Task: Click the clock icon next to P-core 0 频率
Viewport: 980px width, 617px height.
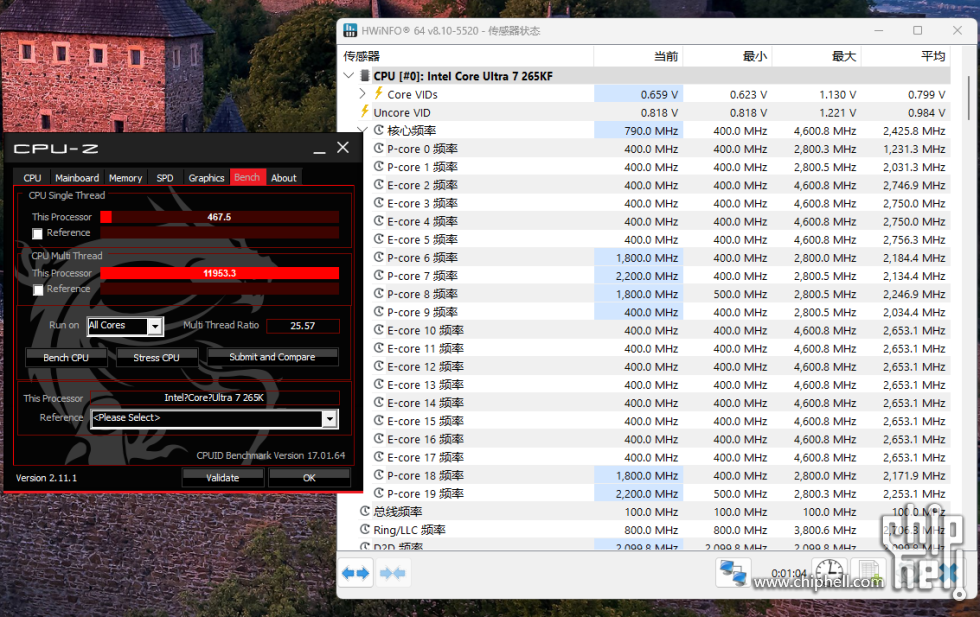Action: pyautogui.click(x=379, y=148)
